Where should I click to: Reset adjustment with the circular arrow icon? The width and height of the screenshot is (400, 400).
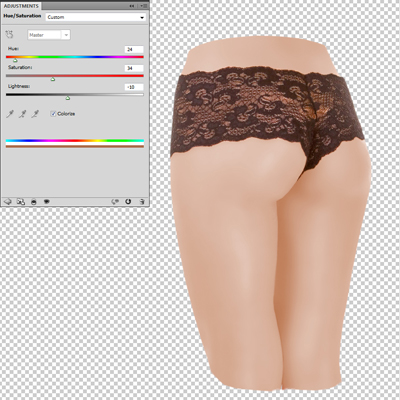128,202
